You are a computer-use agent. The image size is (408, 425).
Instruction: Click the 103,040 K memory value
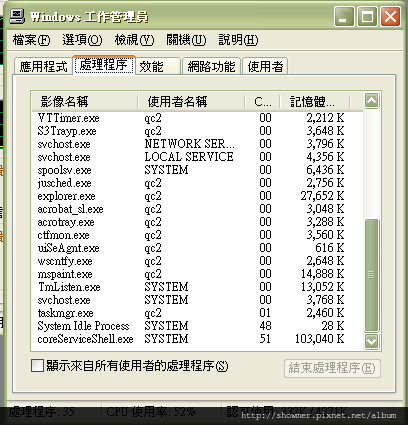coord(320,339)
